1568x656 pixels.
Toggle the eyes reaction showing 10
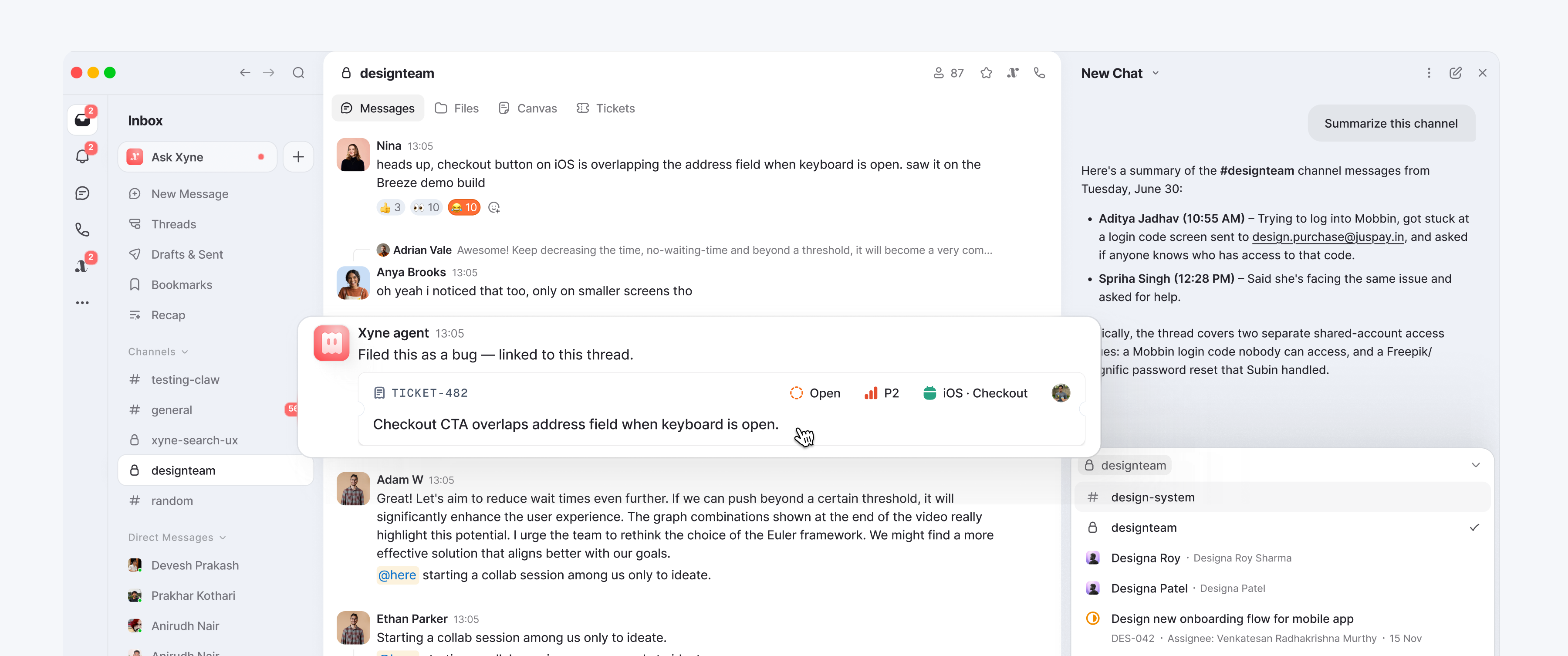coord(426,207)
